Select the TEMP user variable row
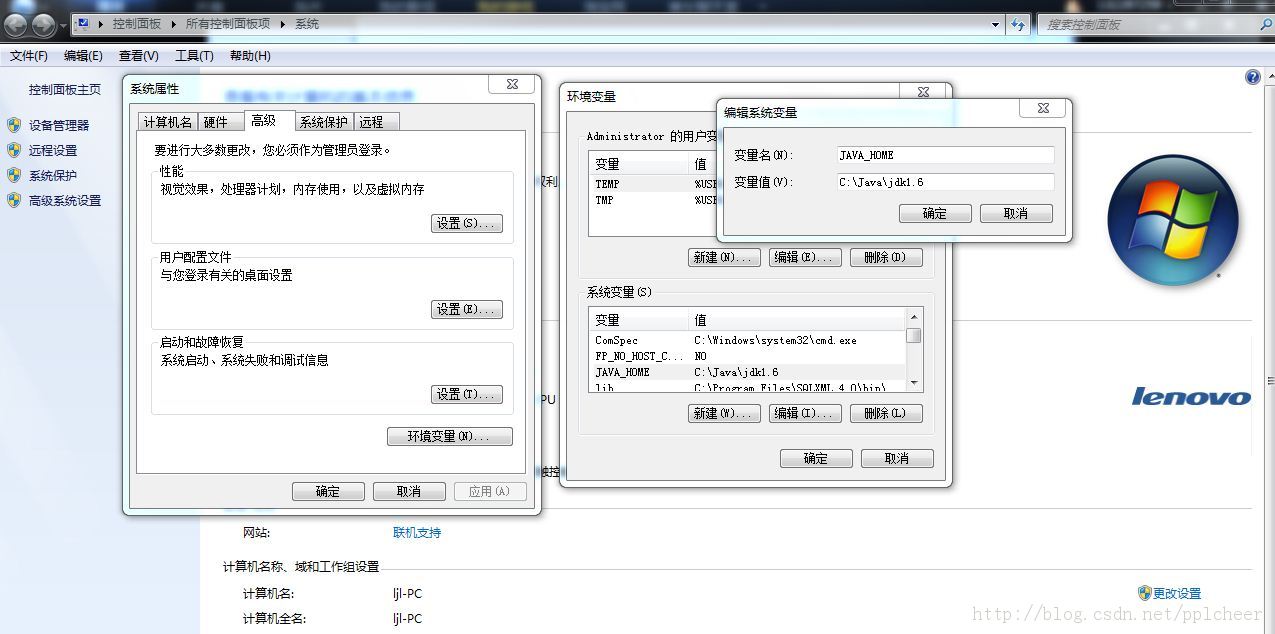Screen dimensions: 1275x634 click(654, 184)
